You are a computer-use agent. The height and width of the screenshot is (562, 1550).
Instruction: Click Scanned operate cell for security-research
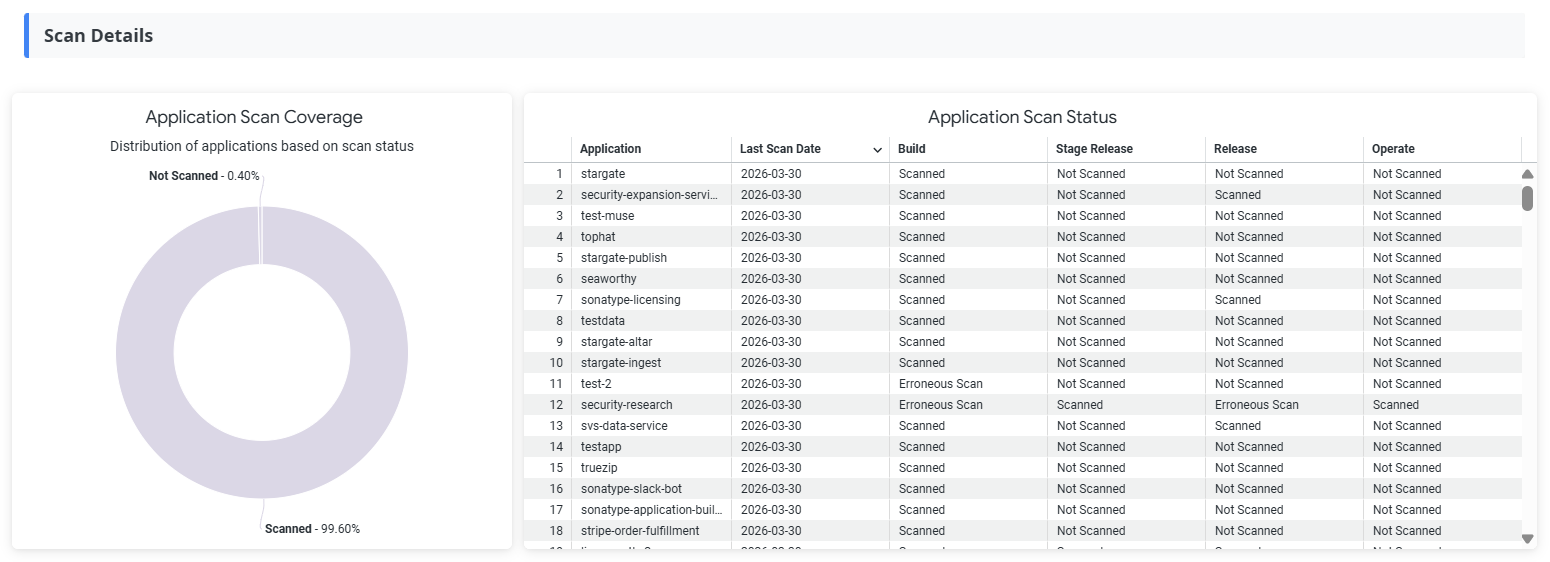click(x=1442, y=405)
